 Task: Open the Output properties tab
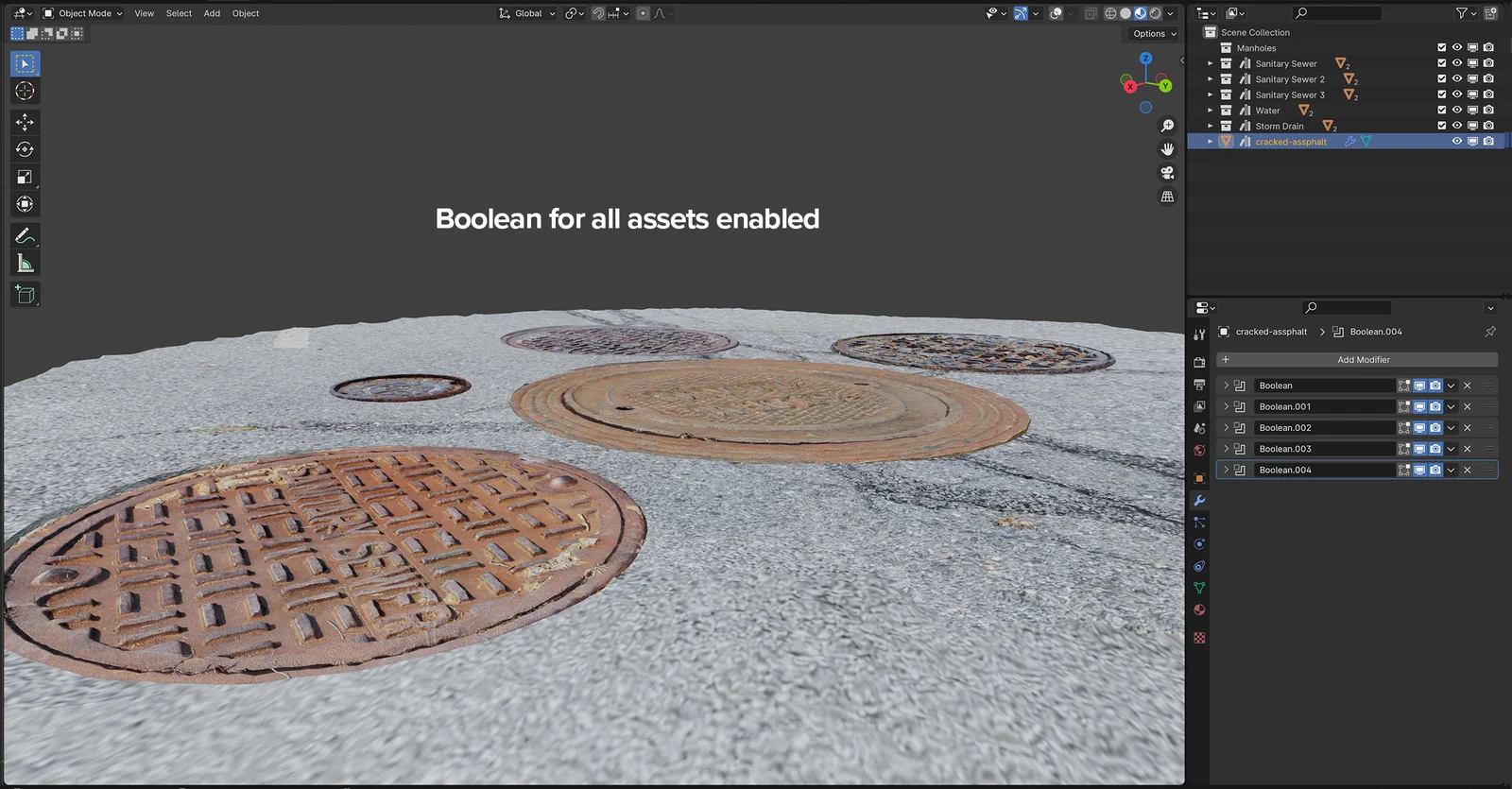coord(1199,385)
